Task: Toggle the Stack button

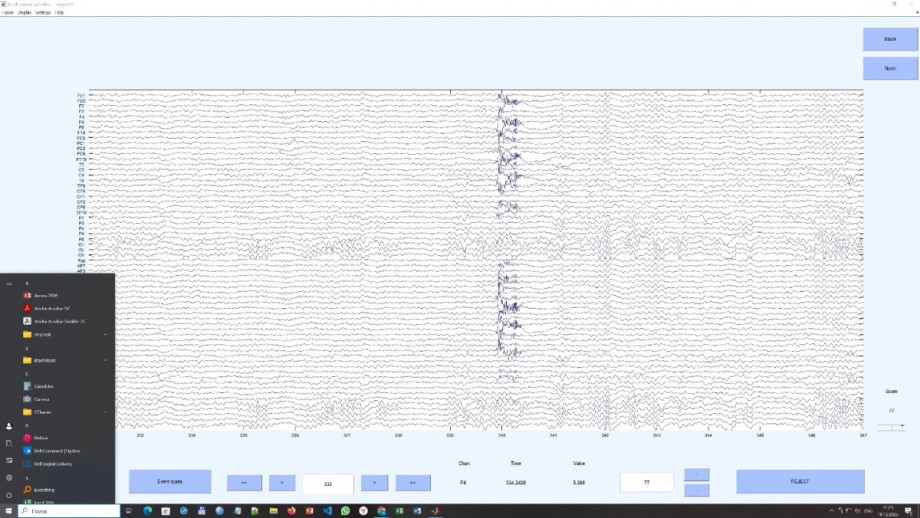Action: (889, 38)
